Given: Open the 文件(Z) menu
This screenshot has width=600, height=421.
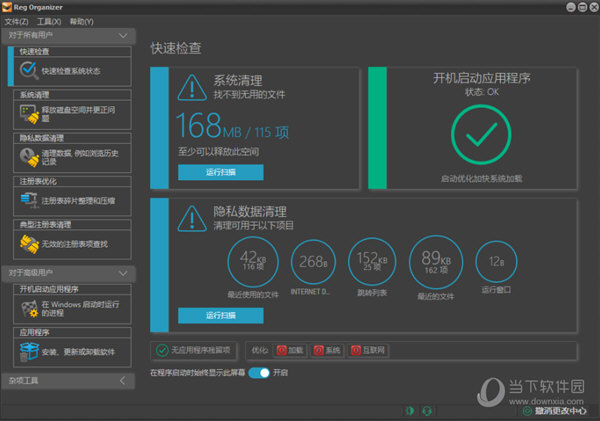Looking at the screenshot, I should 16,20.
